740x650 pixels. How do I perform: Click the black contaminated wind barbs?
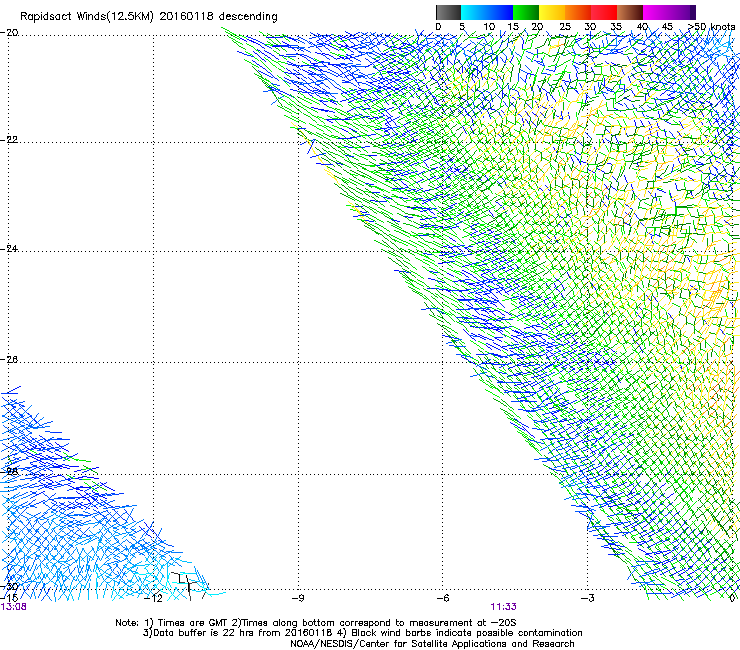(x=188, y=585)
